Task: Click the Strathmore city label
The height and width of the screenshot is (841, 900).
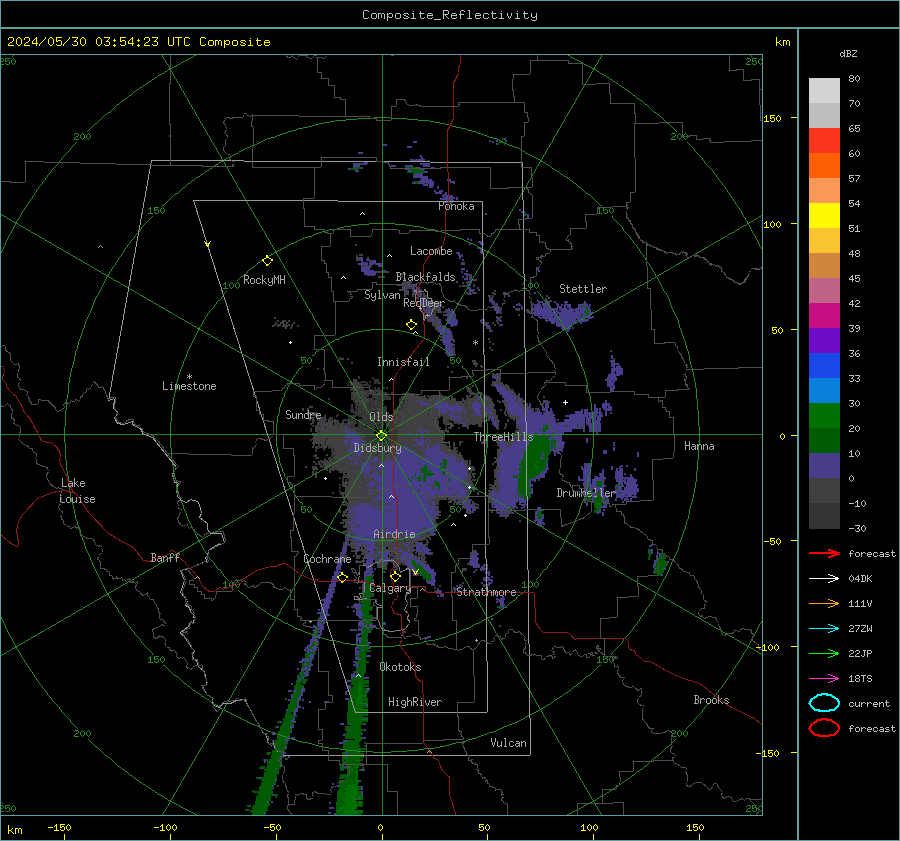Action: pos(486,592)
